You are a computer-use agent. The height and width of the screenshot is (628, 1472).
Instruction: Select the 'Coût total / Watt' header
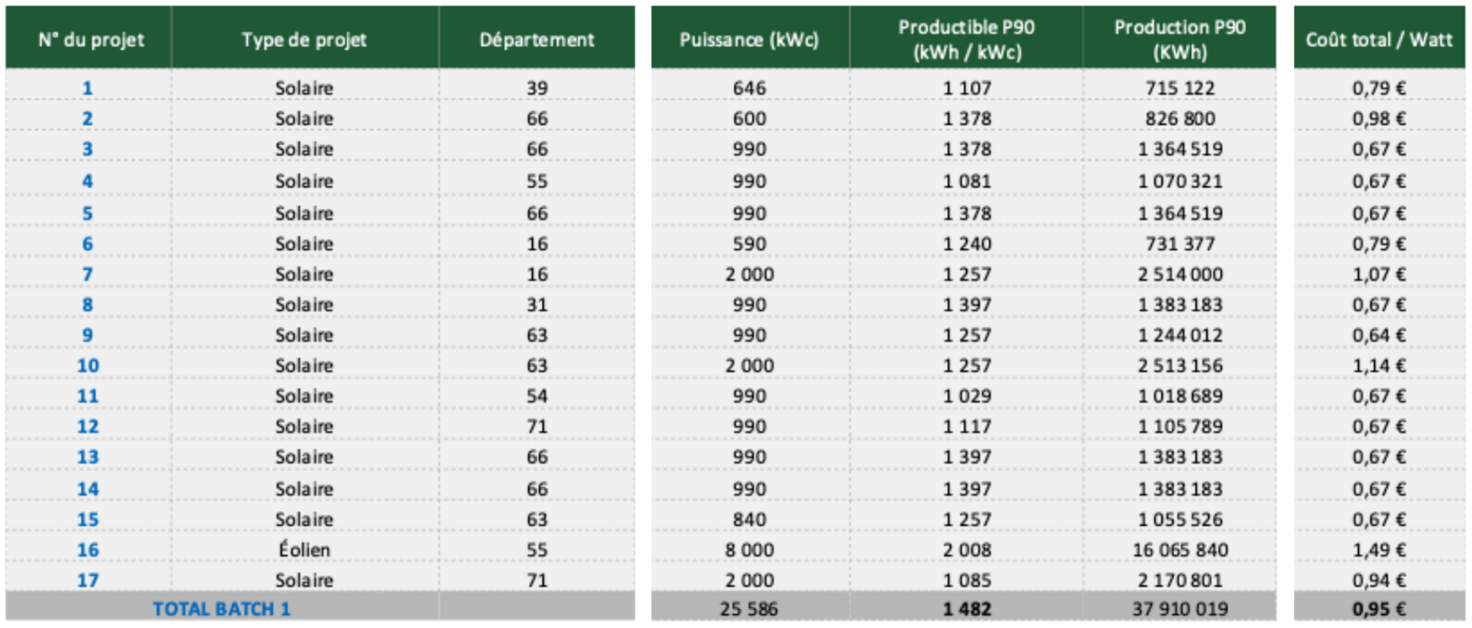(x=1379, y=40)
